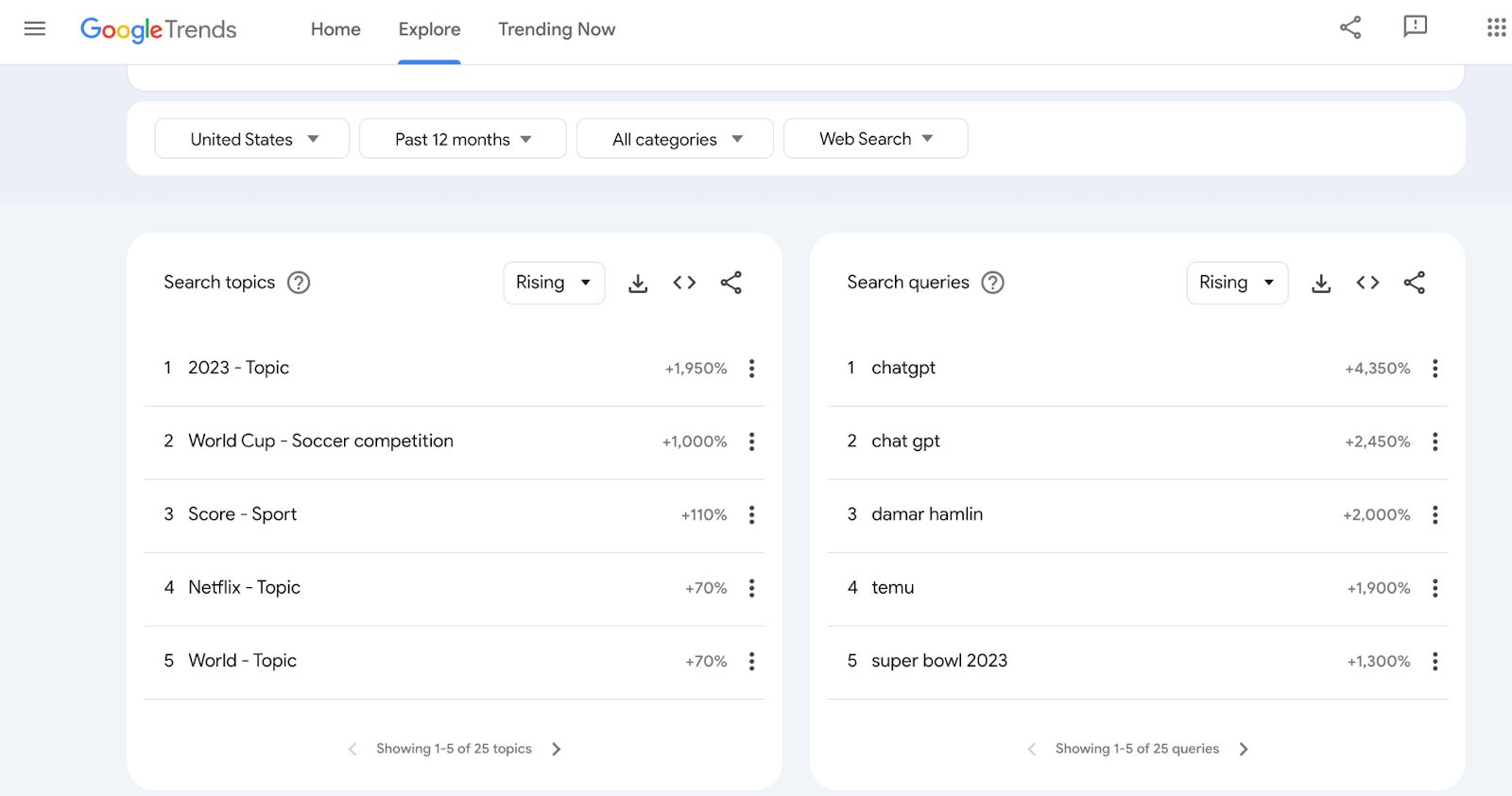The width and height of the screenshot is (1512, 796).
Task: Share the Search topics widget
Action: 731,283
